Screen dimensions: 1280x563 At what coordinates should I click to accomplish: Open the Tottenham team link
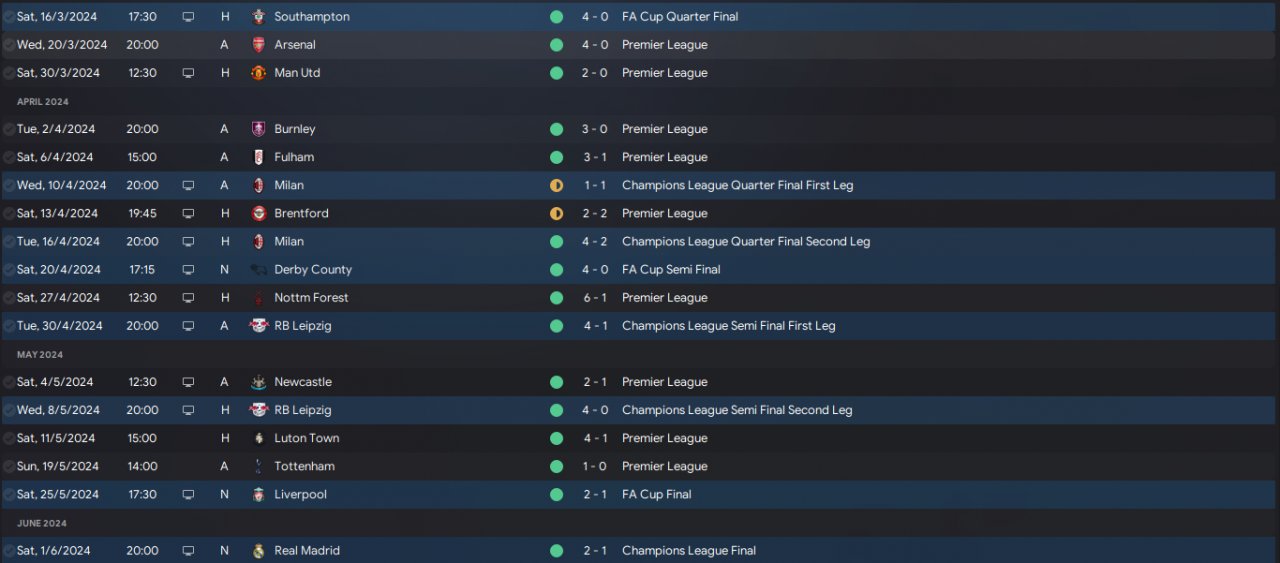(304, 467)
